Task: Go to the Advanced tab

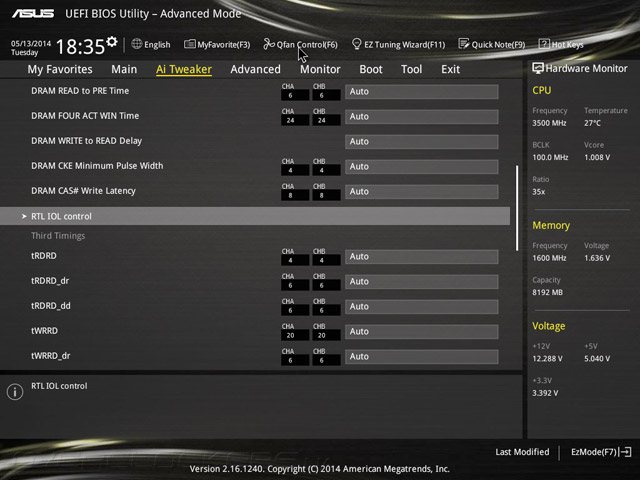Action: 256,69
